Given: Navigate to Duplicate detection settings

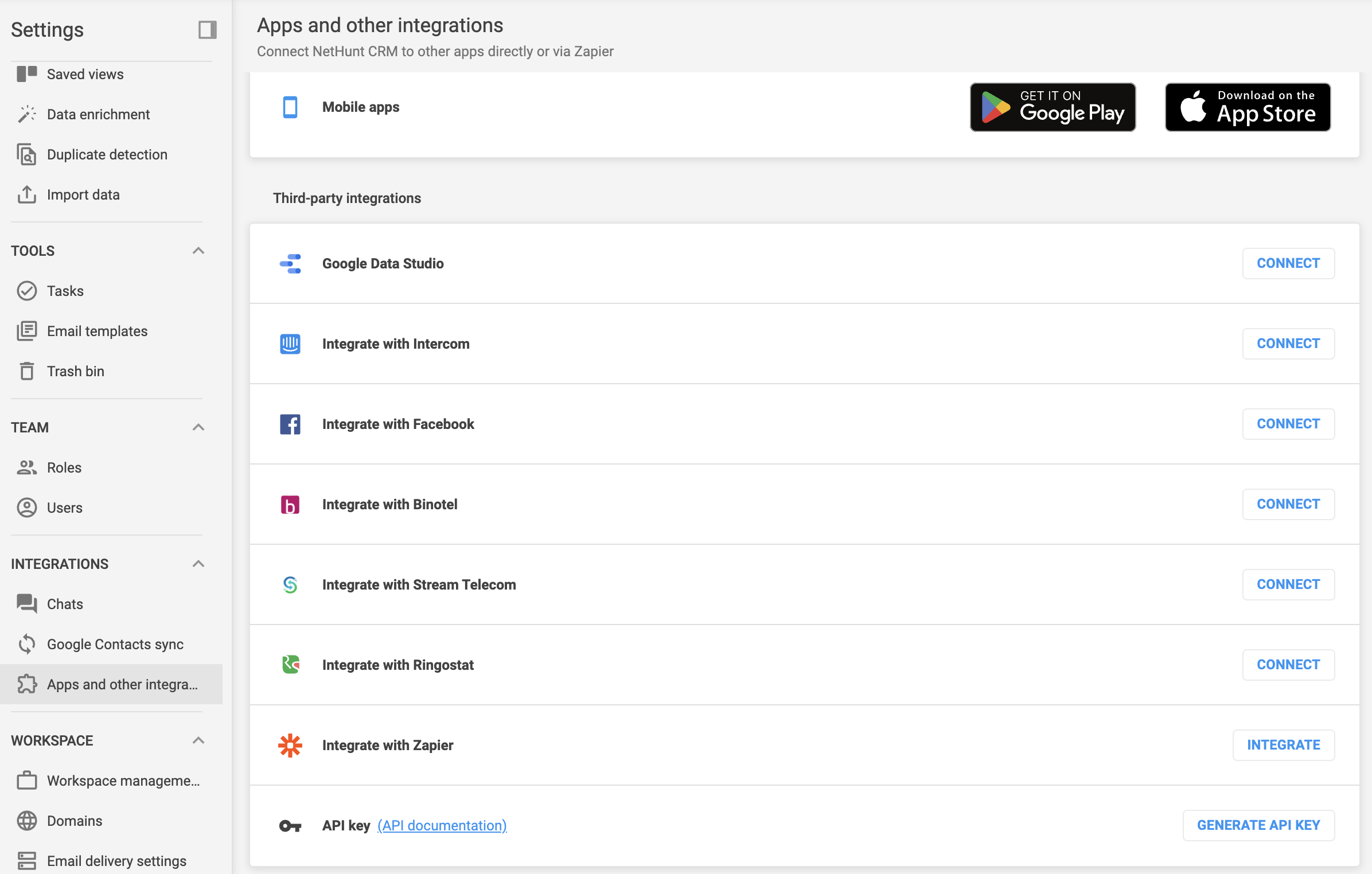Looking at the screenshot, I should [x=107, y=153].
